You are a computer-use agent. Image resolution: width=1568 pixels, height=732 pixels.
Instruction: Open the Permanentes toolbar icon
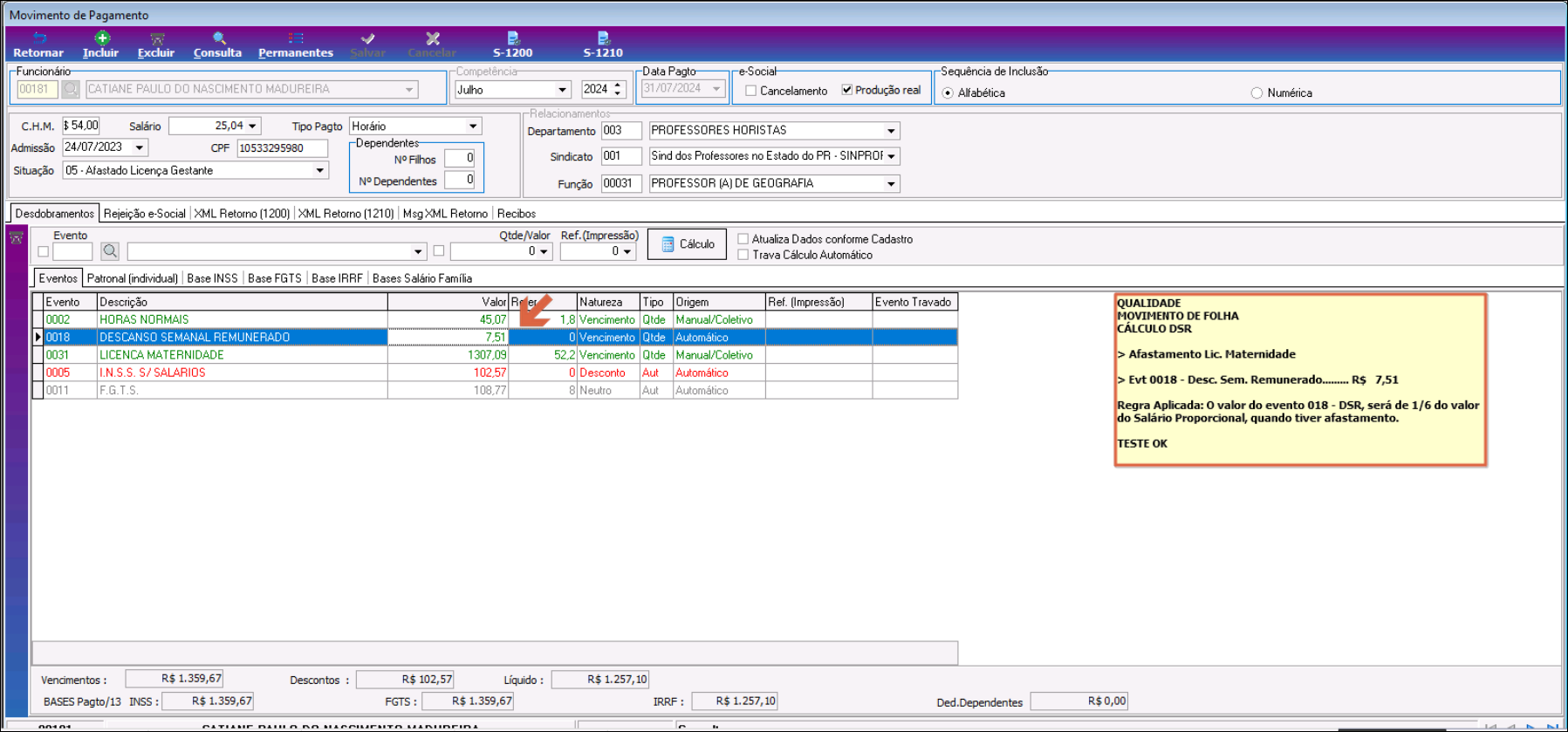point(296,38)
